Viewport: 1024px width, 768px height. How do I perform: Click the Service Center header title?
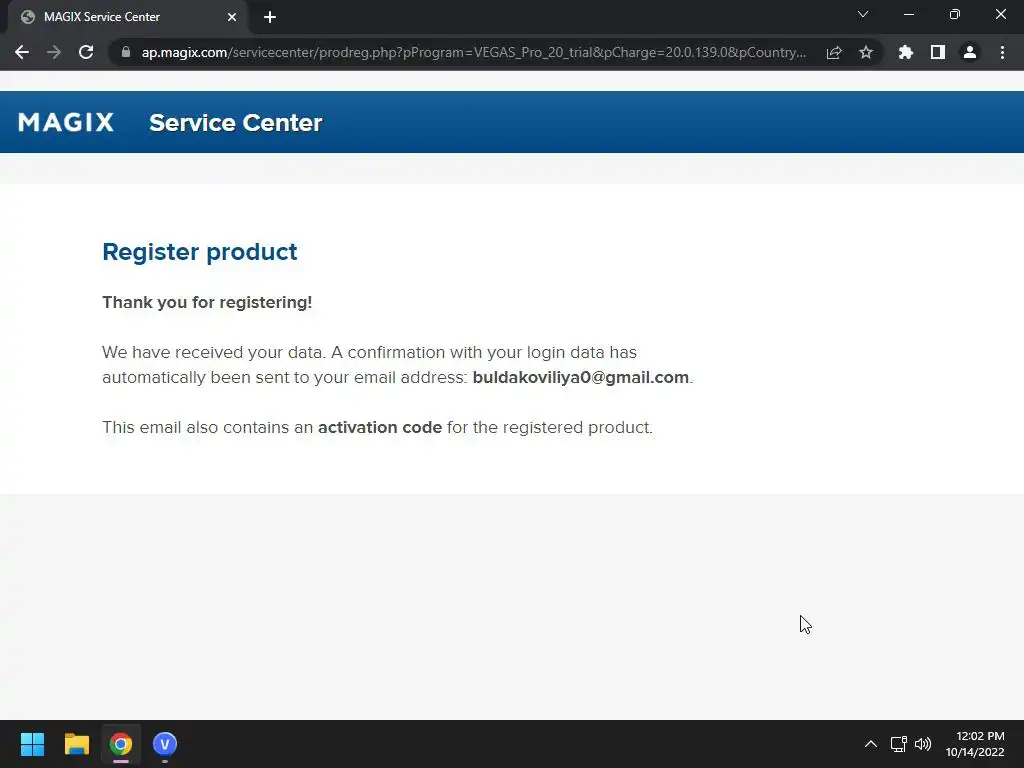[235, 123]
